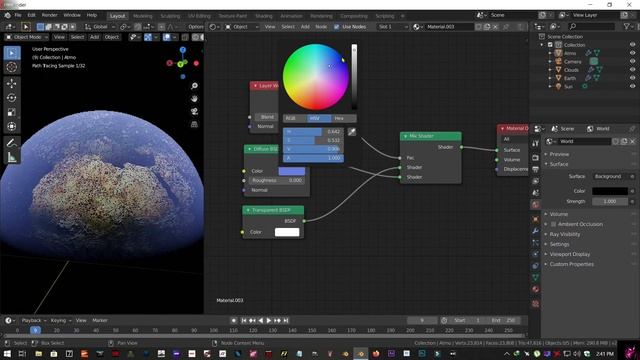Switch to the Shading workspace tab
This screenshot has width=640, height=360.
[264, 16]
